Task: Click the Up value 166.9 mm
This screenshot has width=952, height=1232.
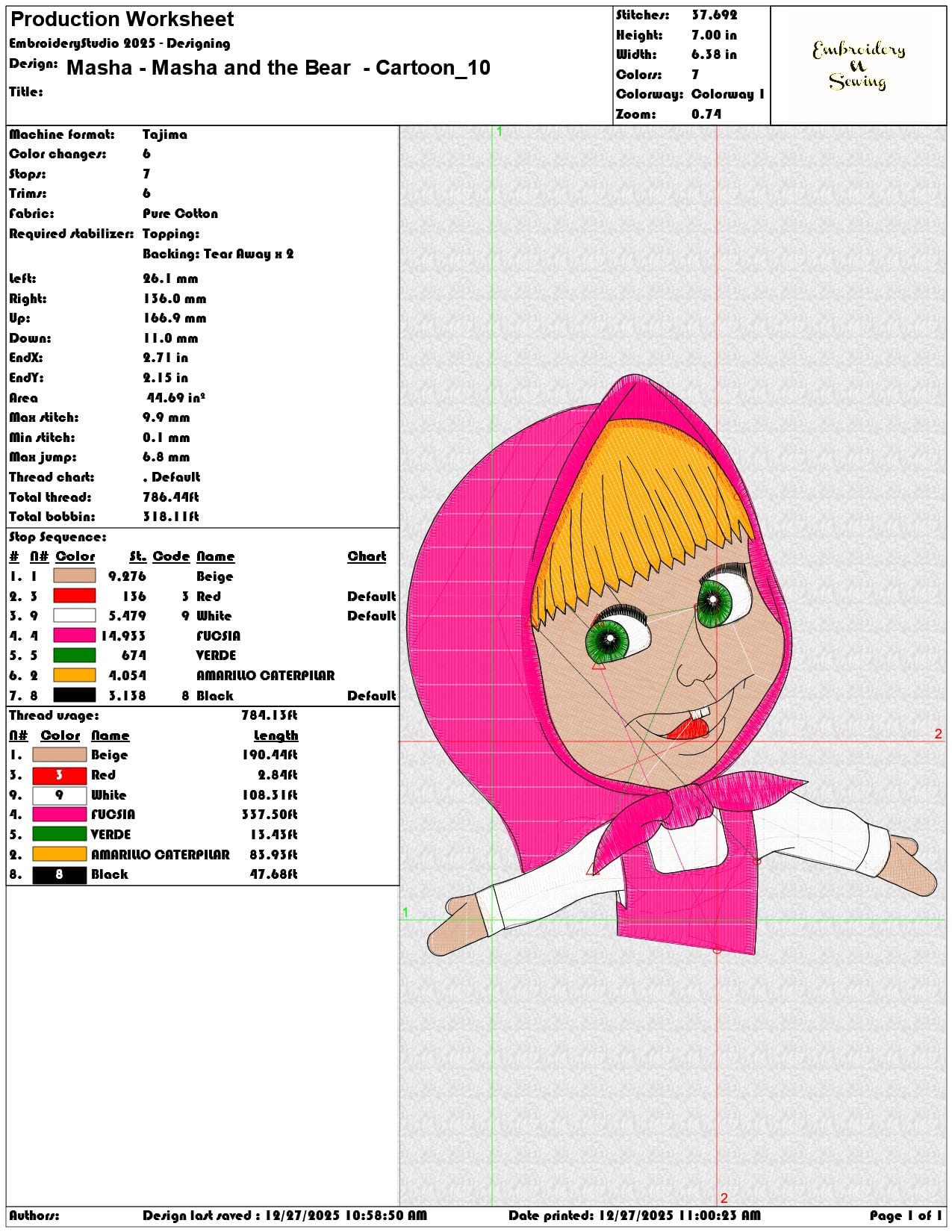Action: click(175, 318)
